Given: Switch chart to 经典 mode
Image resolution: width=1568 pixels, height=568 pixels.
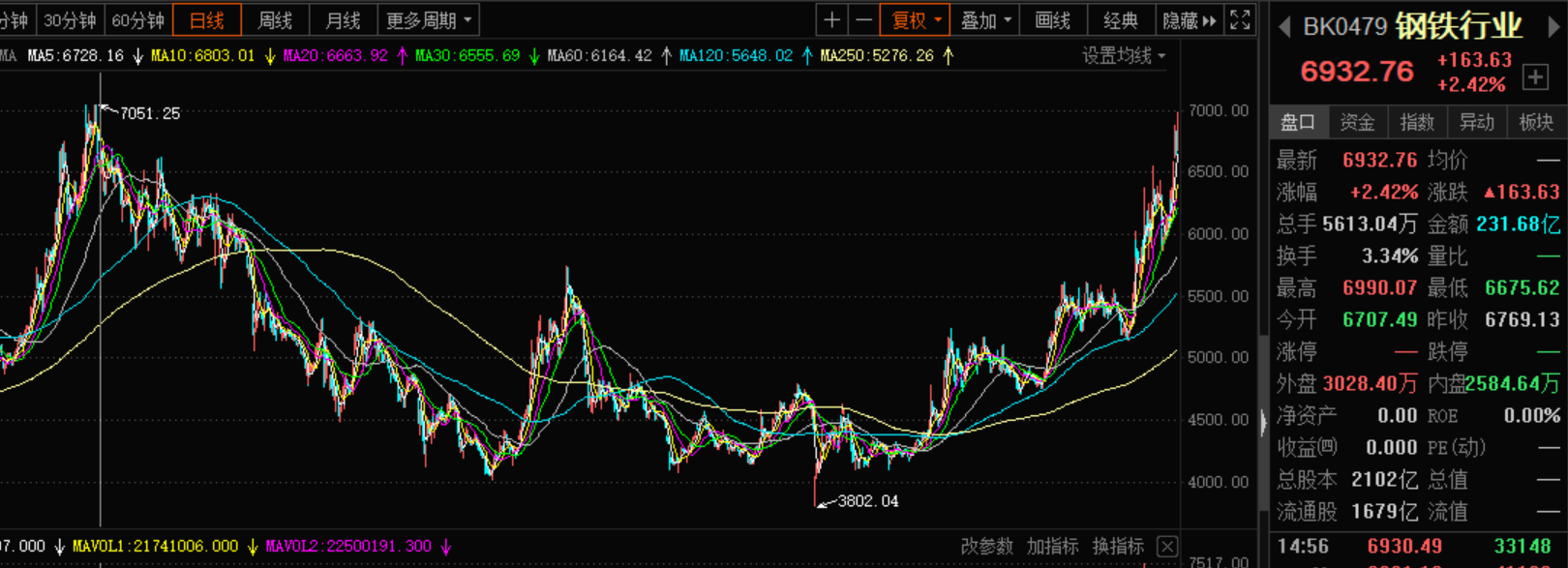Looking at the screenshot, I should tap(1120, 20).
